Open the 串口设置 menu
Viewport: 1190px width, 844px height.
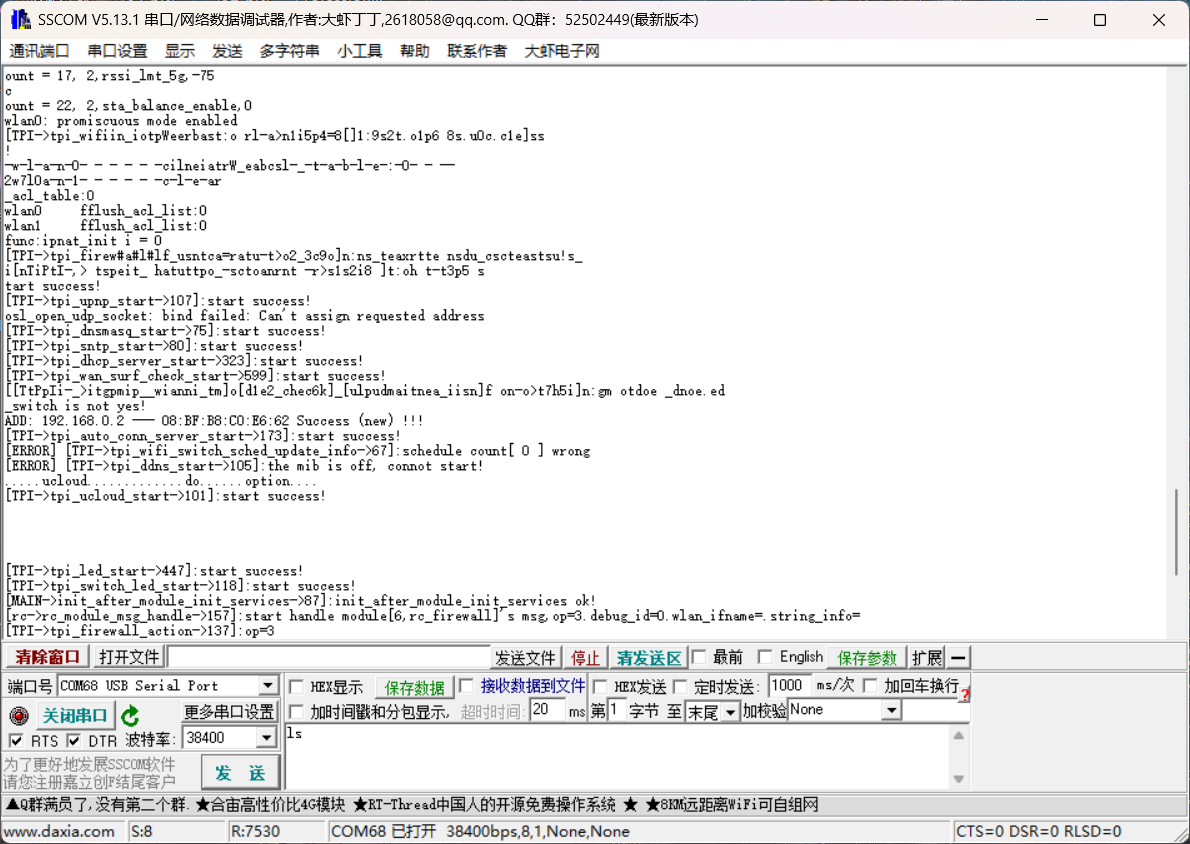point(117,51)
